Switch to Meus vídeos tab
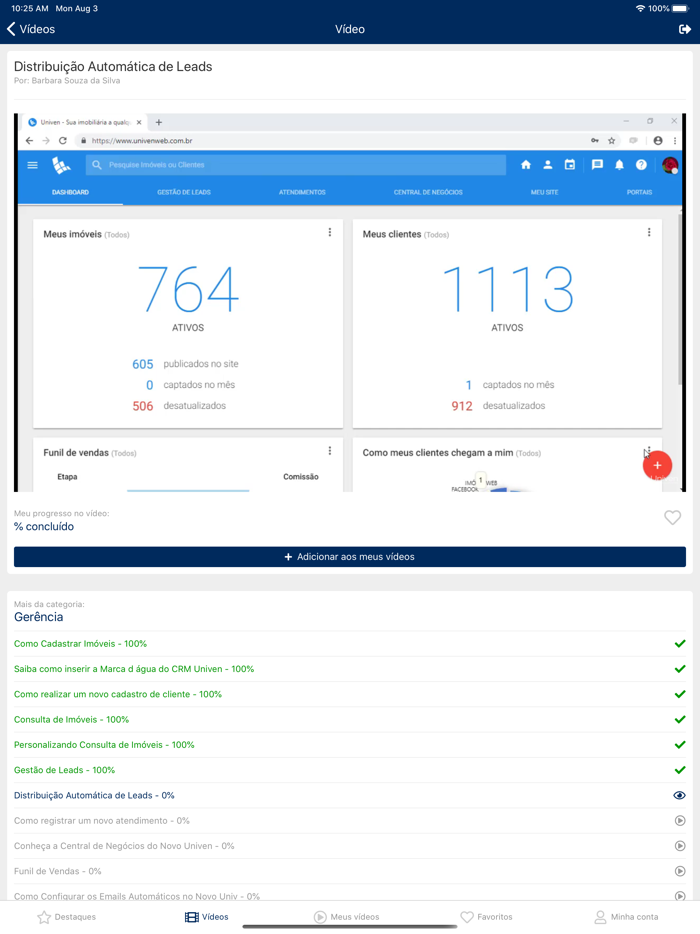 [x=346, y=917]
